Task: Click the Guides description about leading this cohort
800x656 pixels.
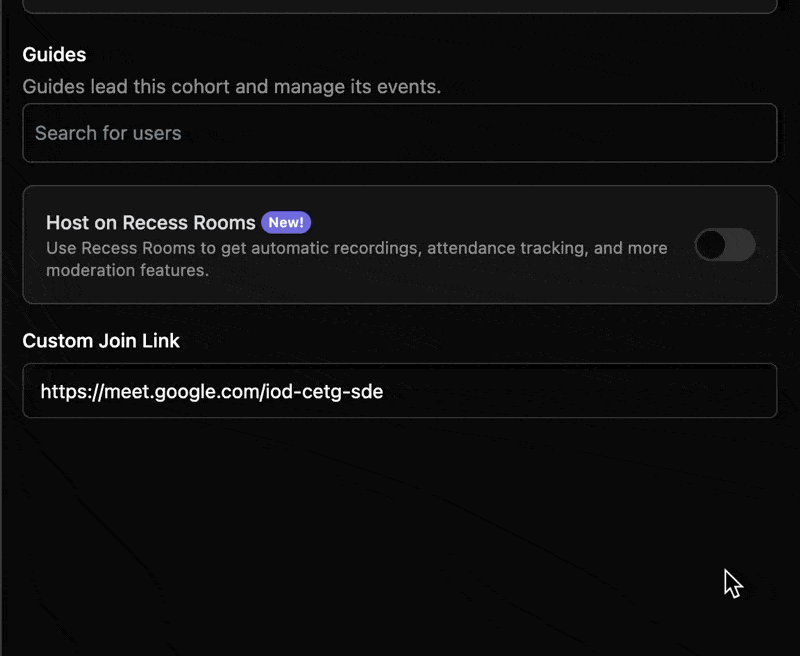Action: pyautogui.click(x=231, y=87)
